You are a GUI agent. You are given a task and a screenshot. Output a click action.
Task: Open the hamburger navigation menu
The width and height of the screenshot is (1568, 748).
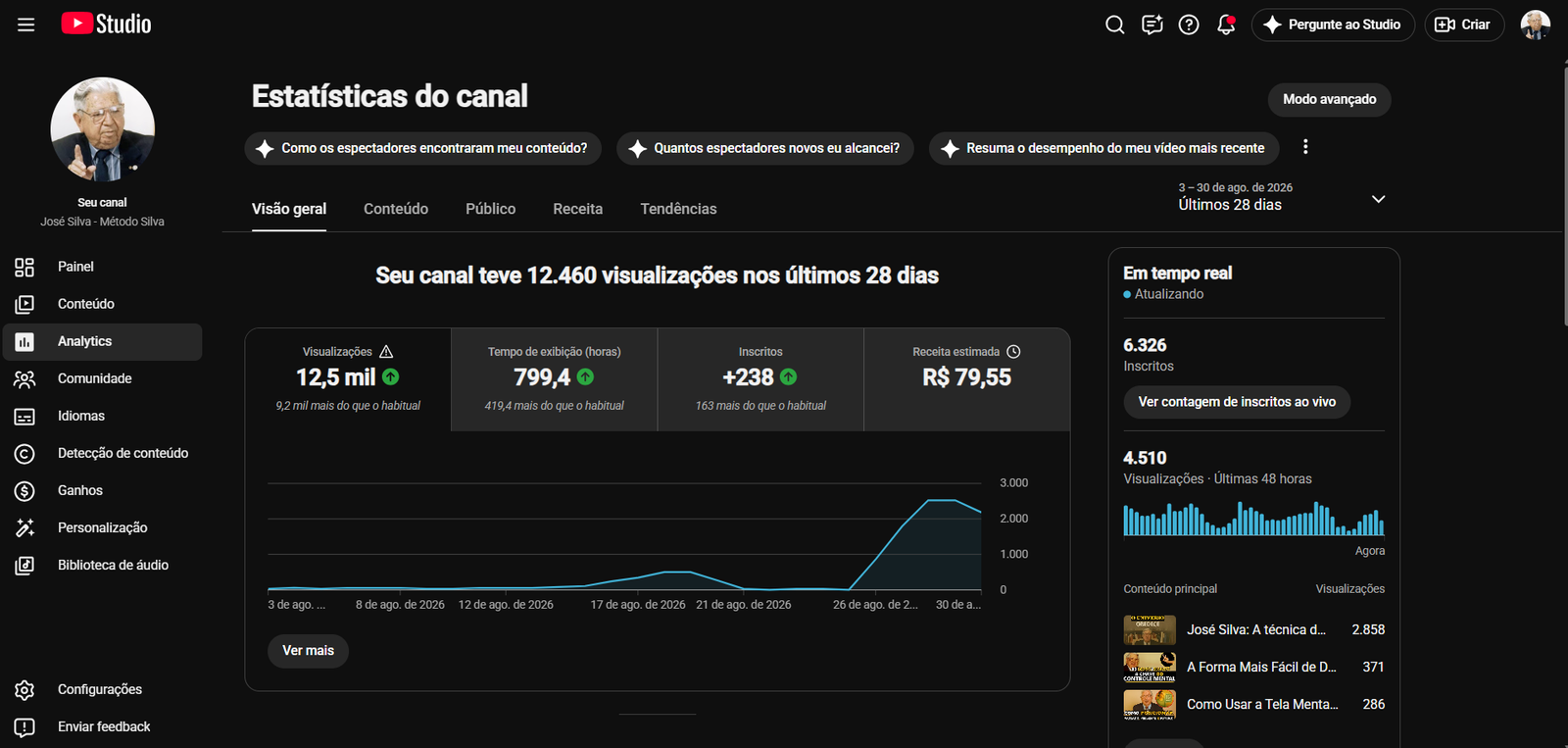(26, 25)
